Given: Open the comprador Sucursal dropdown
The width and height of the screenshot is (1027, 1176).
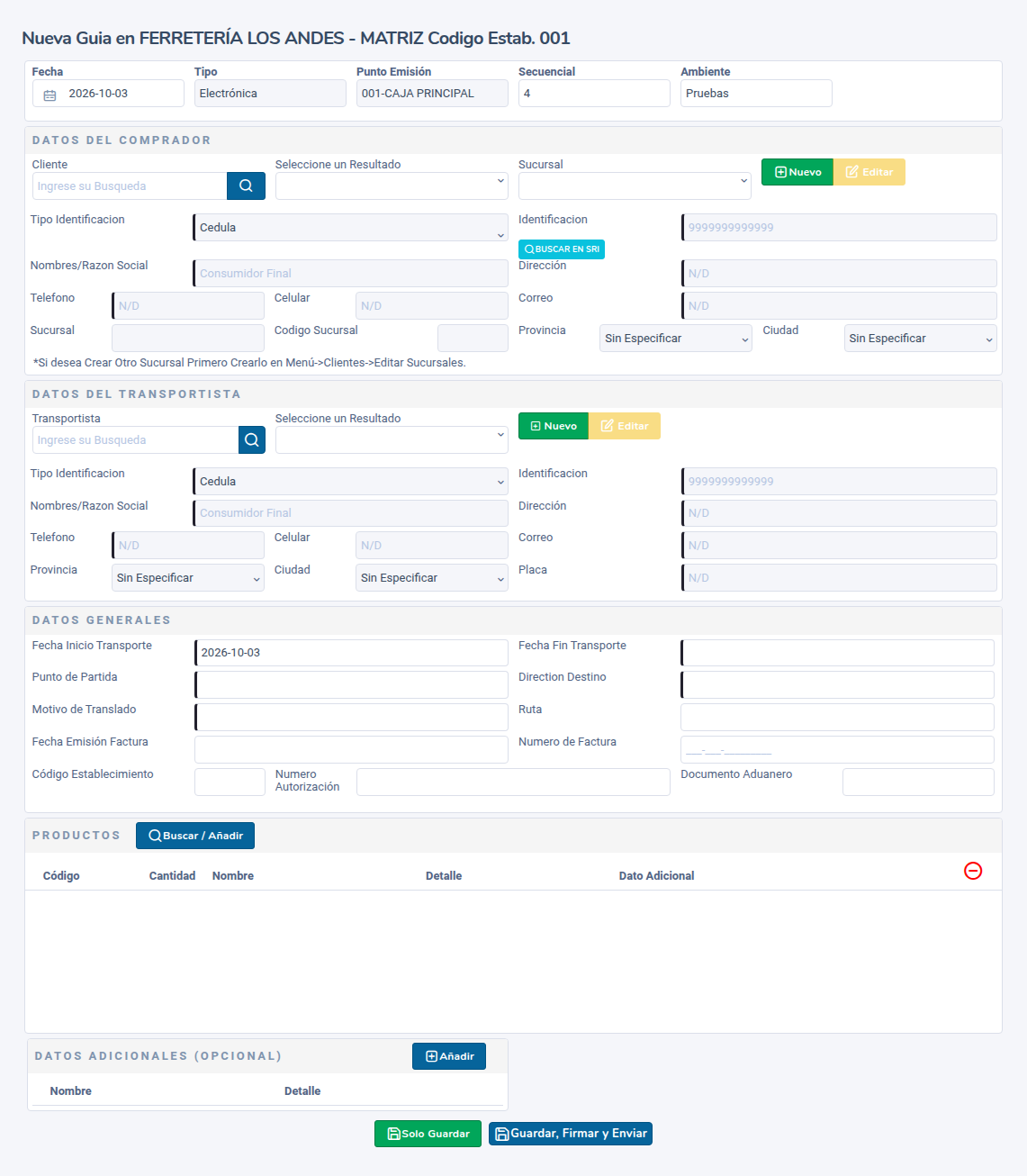Looking at the screenshot, I should point(635,186).
